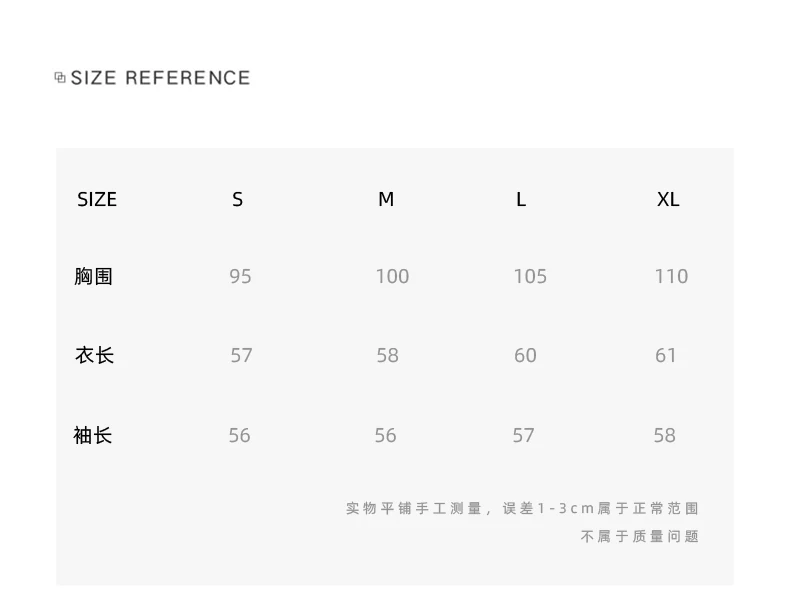Click the note line 不属于质量问题
This screenshot has height=603, width=790.
[640, 537]
